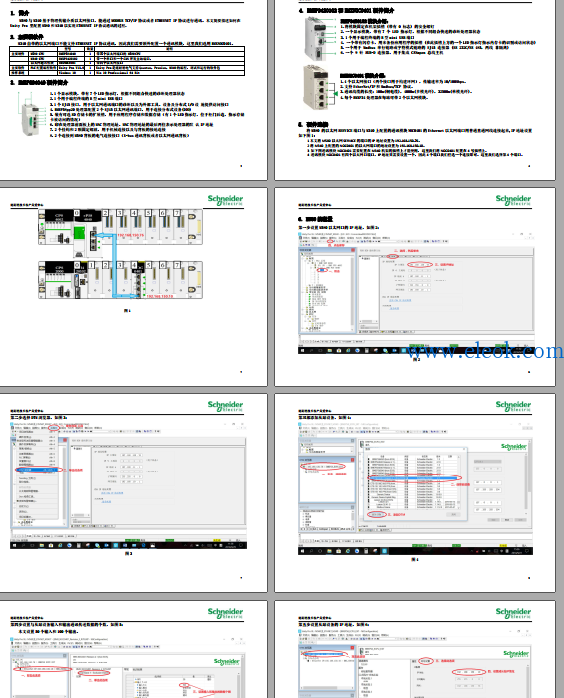The height and width of the screenshot is (698, 564).
Task: Click the red-circled IP address field in figure 2
Action: [420, 264]
